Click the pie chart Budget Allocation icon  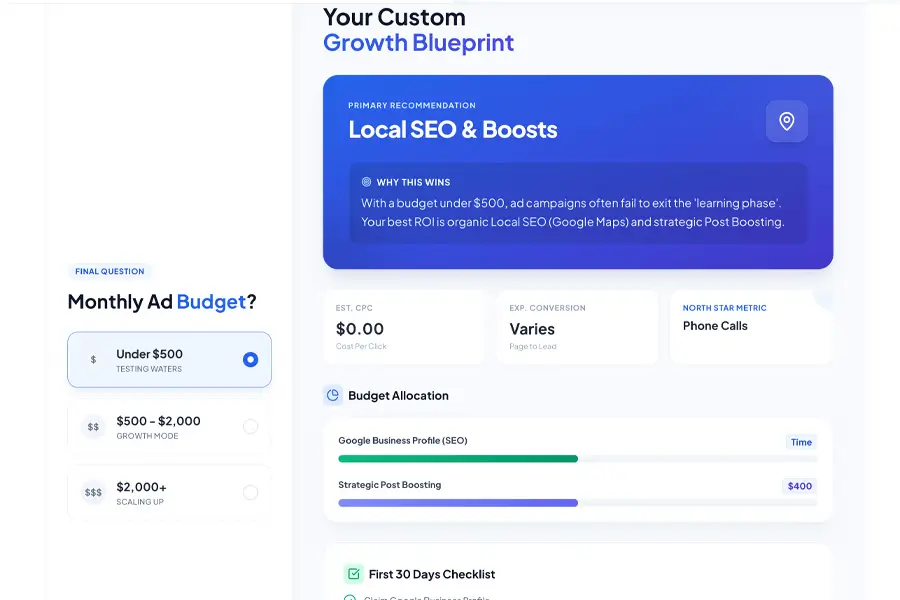pos(333,395)
